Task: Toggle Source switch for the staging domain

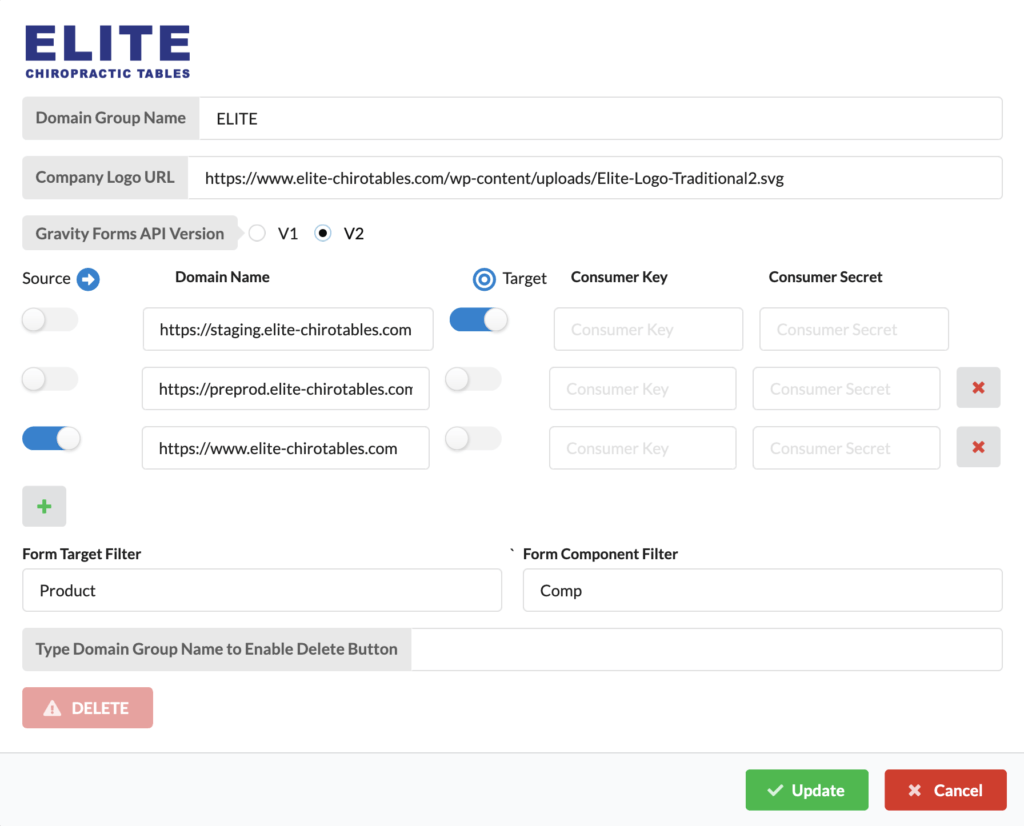Action: [x=50, y=320]
